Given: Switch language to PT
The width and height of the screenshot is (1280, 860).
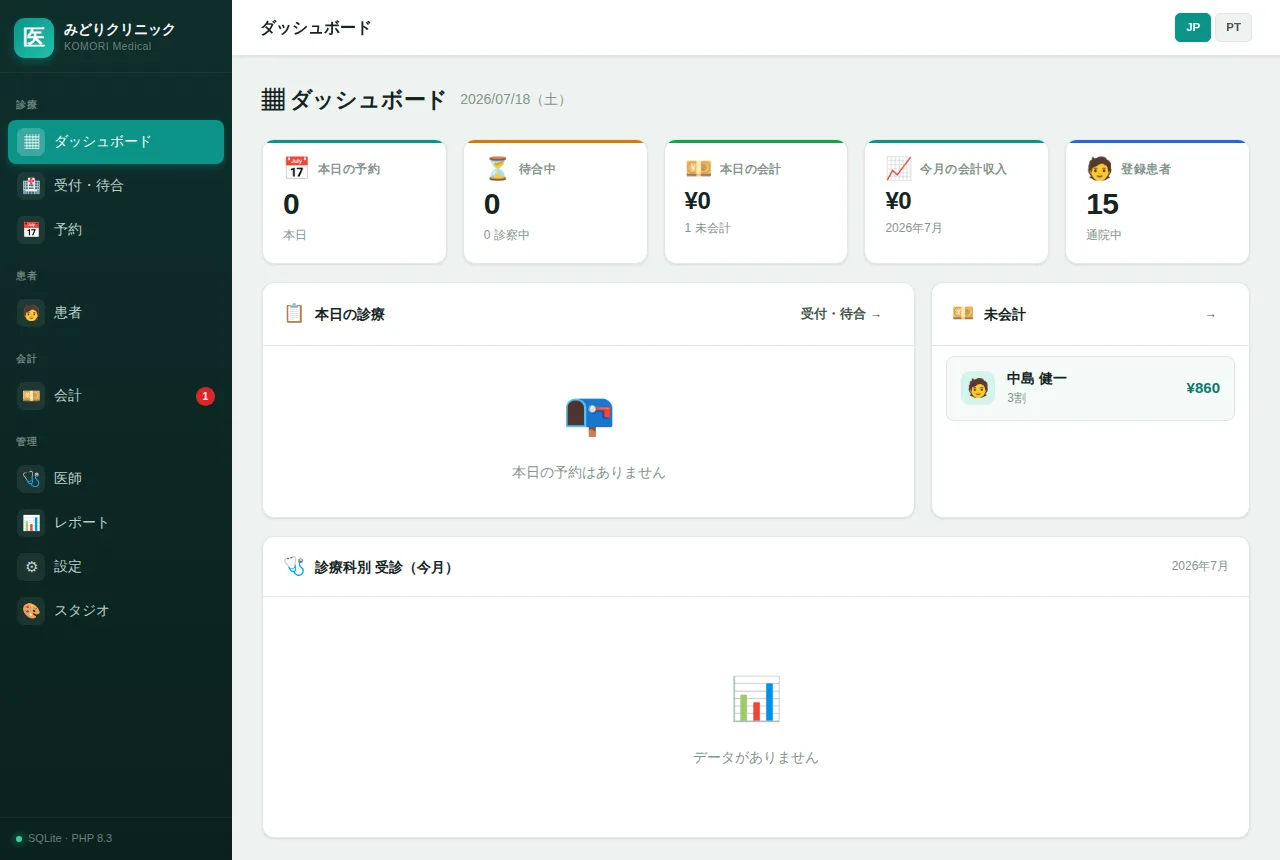Looking at the screenshot, I should click(1233, 27).
